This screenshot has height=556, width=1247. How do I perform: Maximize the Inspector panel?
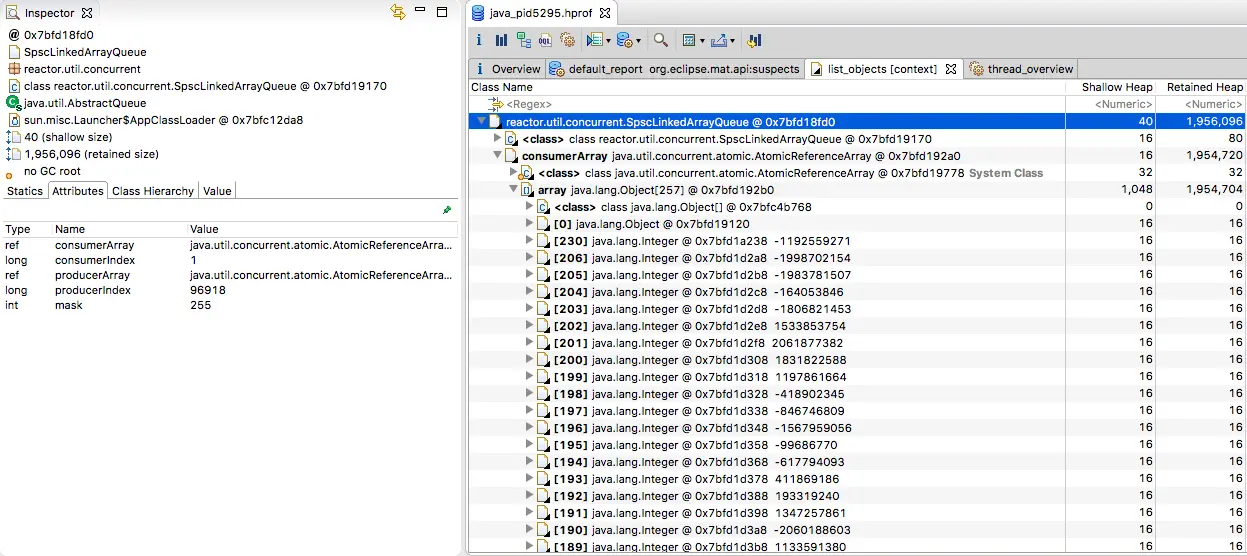[x=442, y=12]
